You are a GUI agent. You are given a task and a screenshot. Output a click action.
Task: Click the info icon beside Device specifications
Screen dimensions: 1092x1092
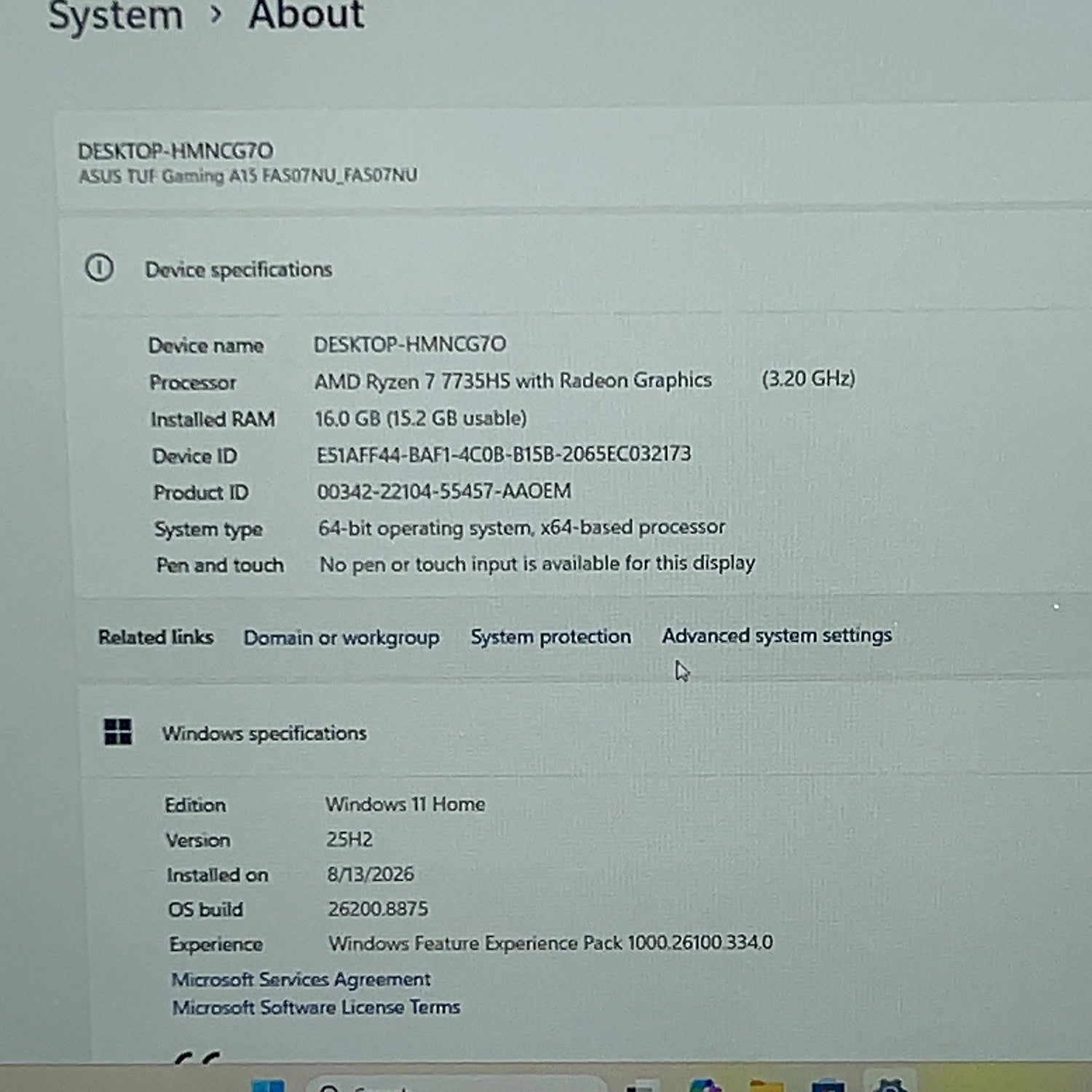coord(99,268)
